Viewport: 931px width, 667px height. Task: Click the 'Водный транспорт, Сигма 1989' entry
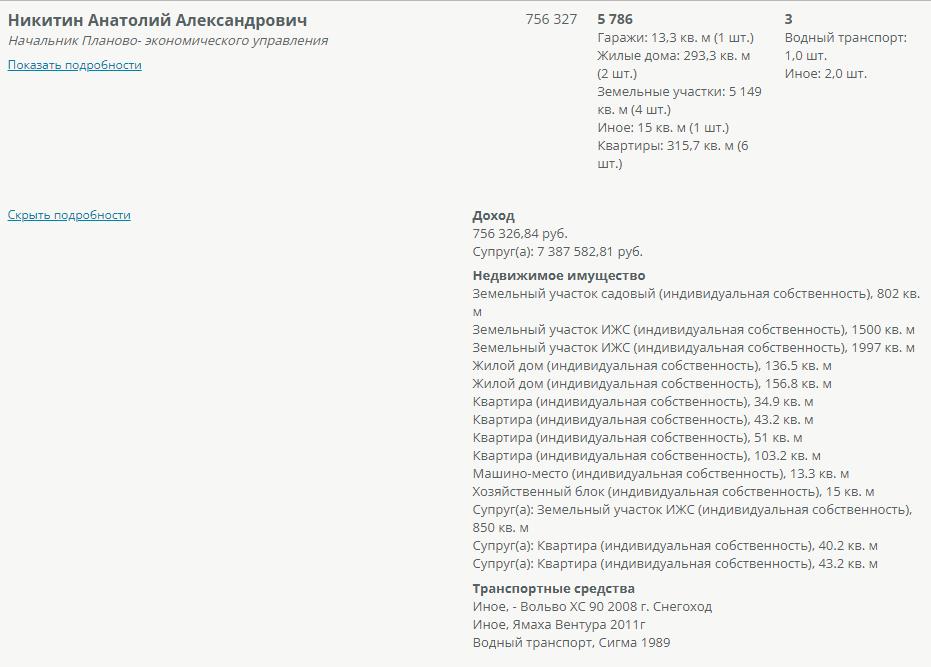click(x=571, y=643)
